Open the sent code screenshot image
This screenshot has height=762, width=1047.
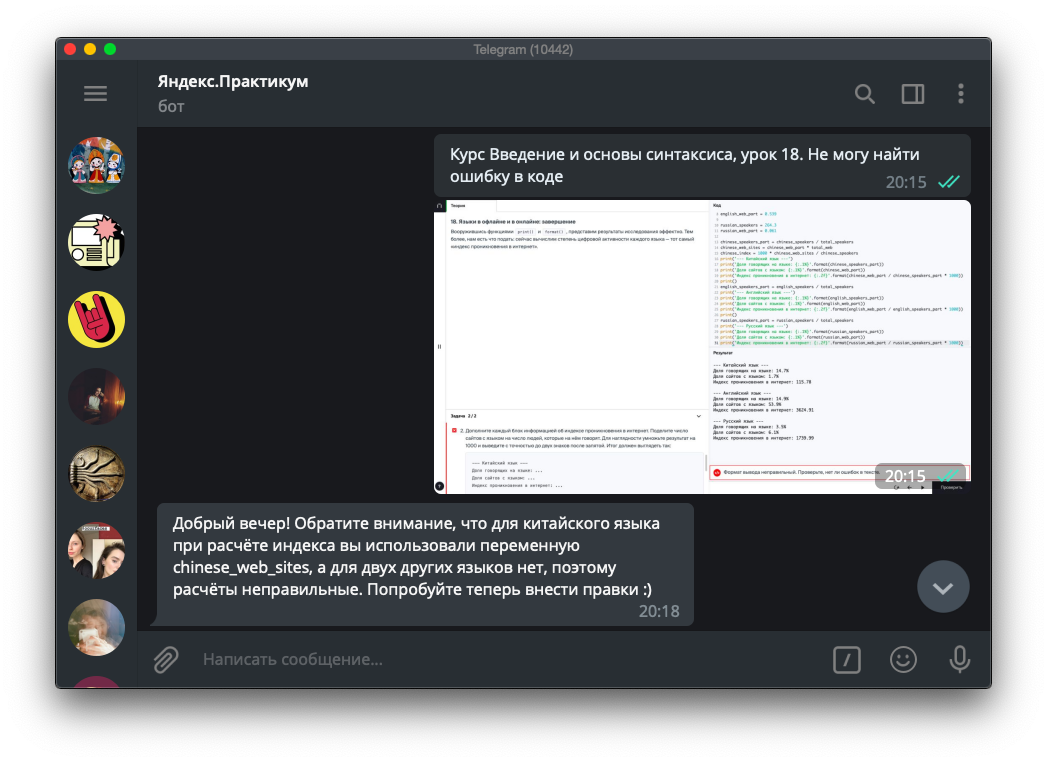(x=702, y=347)
